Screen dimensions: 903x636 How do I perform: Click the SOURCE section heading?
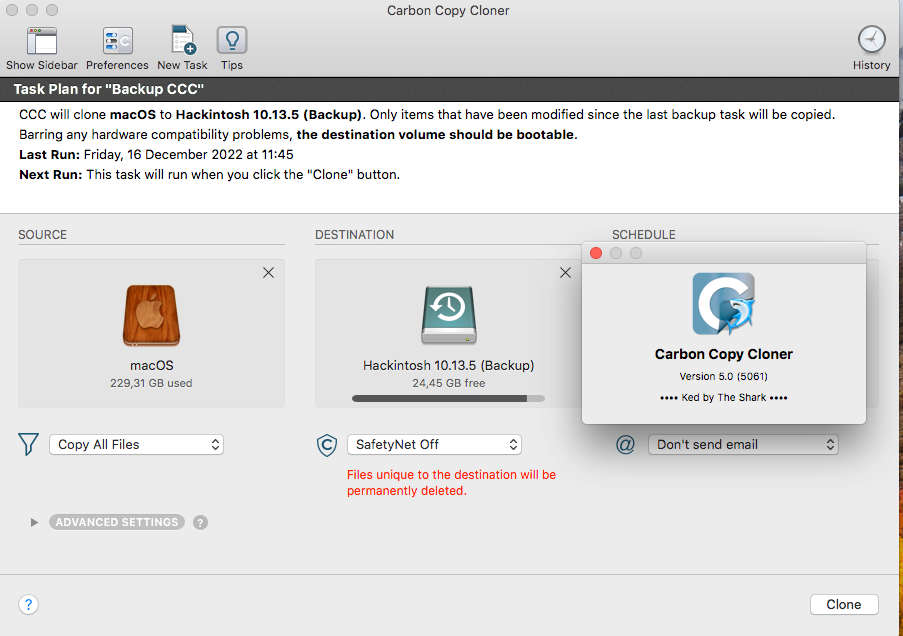point(43,234)
